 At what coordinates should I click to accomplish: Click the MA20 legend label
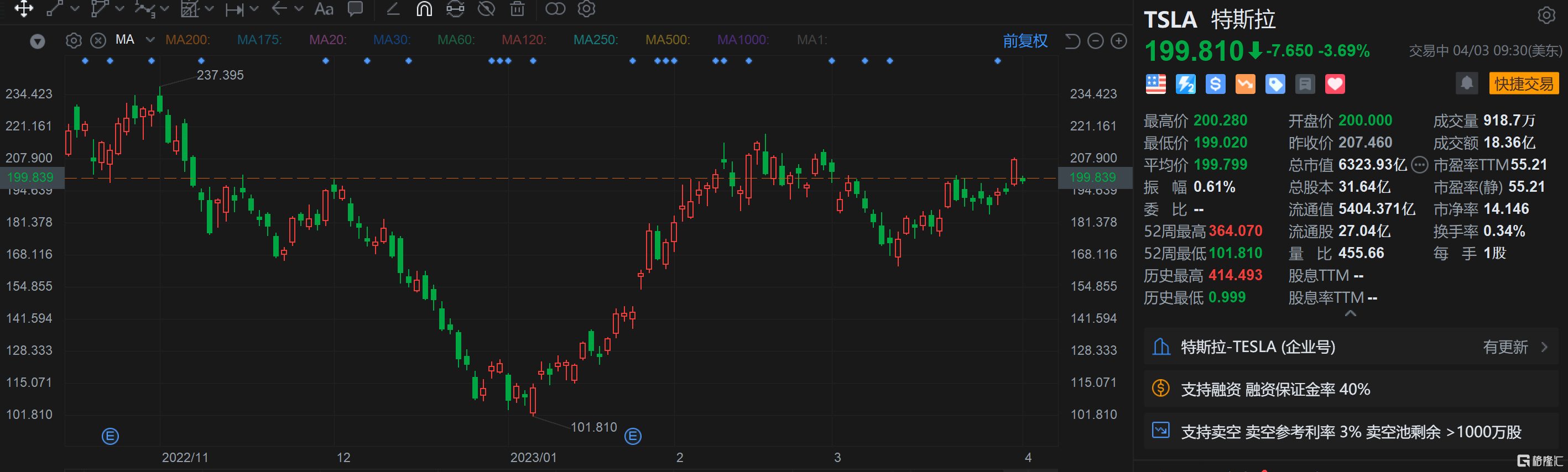(327, 40)
